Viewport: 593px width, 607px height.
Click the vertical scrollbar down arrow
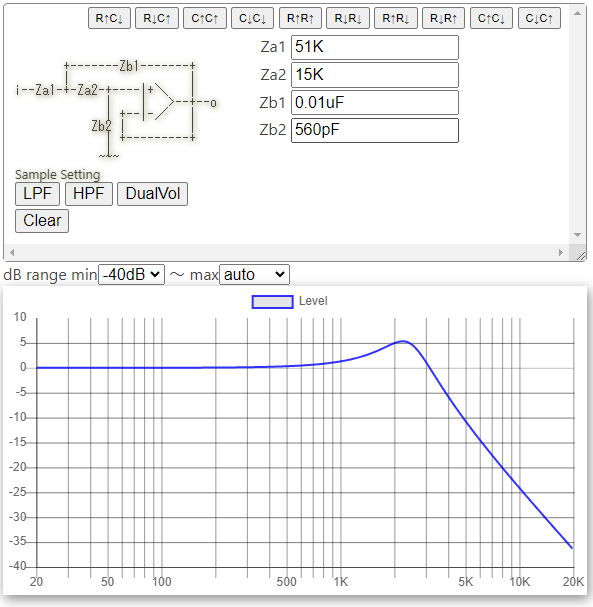pyautogui.click(x=578, y=235)
